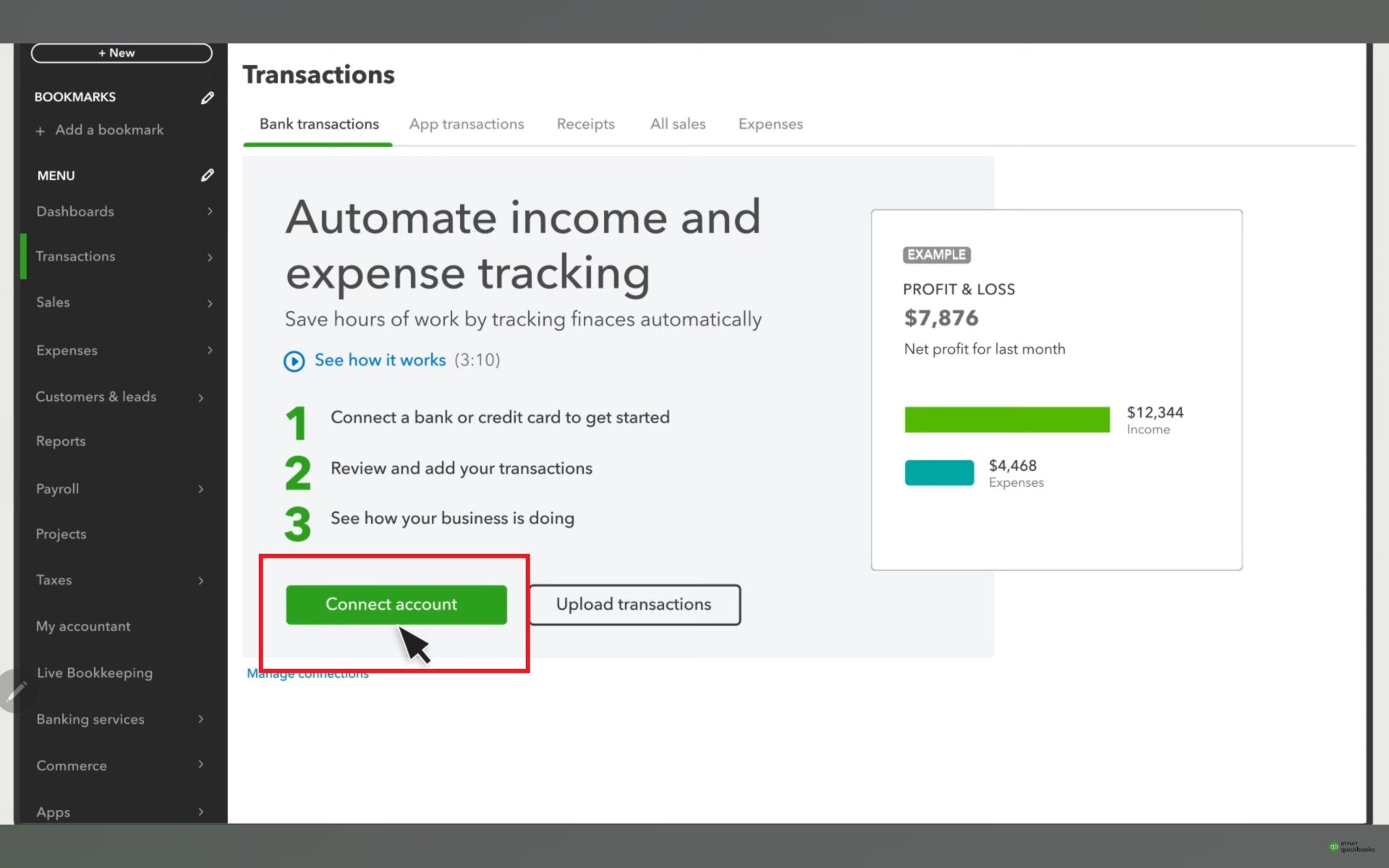Click the Bookmarks edit pencil icon
The width and height of the screenshot is (1389, 868).
click(207, 98)
